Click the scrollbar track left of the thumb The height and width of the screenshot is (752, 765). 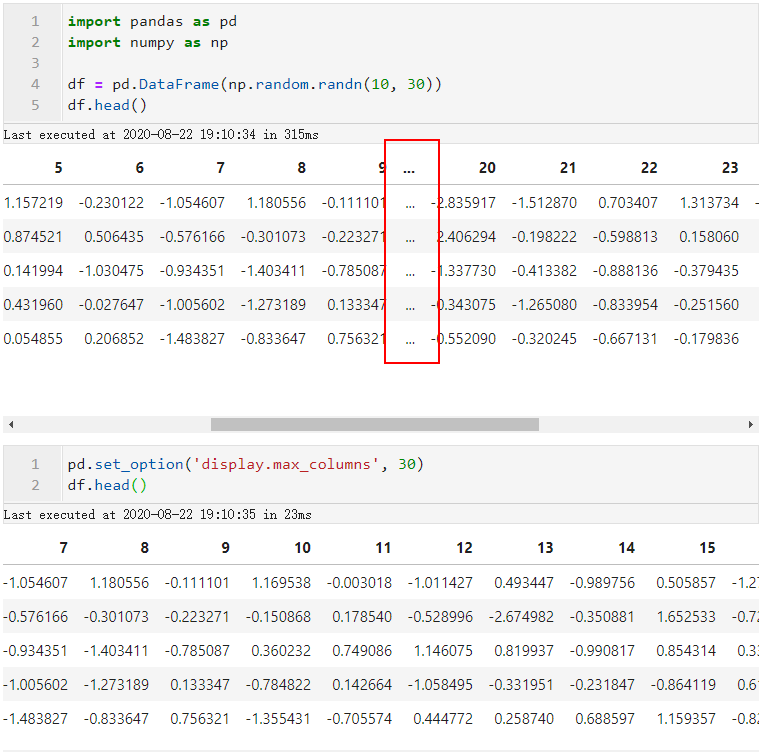[x=115, y=425]
